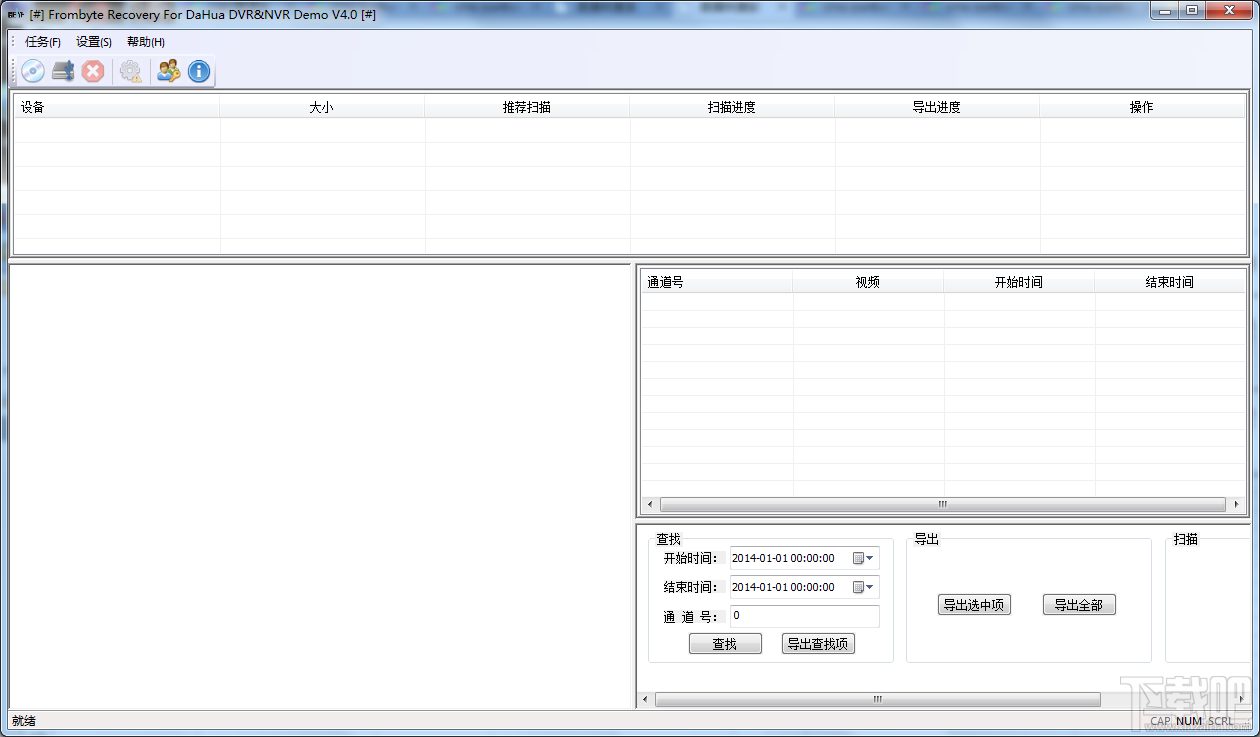Open the blue info about icon
1260x737 pixels.
(x=199, y=71)
